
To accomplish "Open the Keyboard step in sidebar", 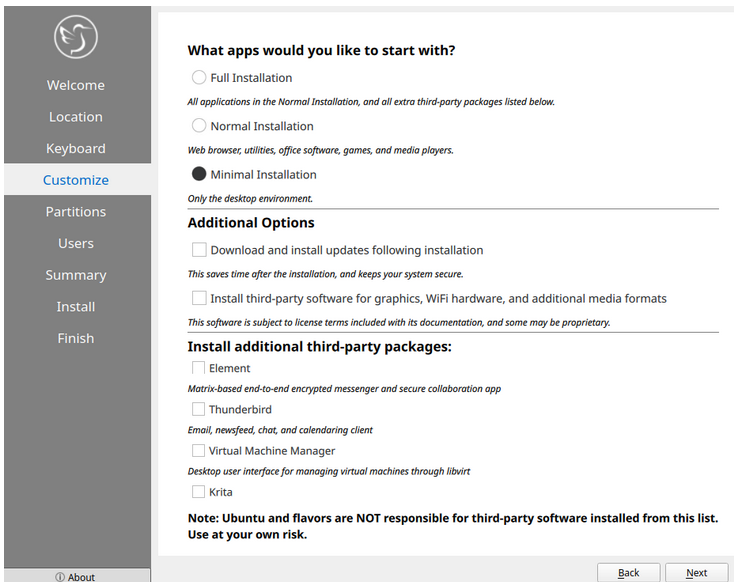I will pos(76,149).
